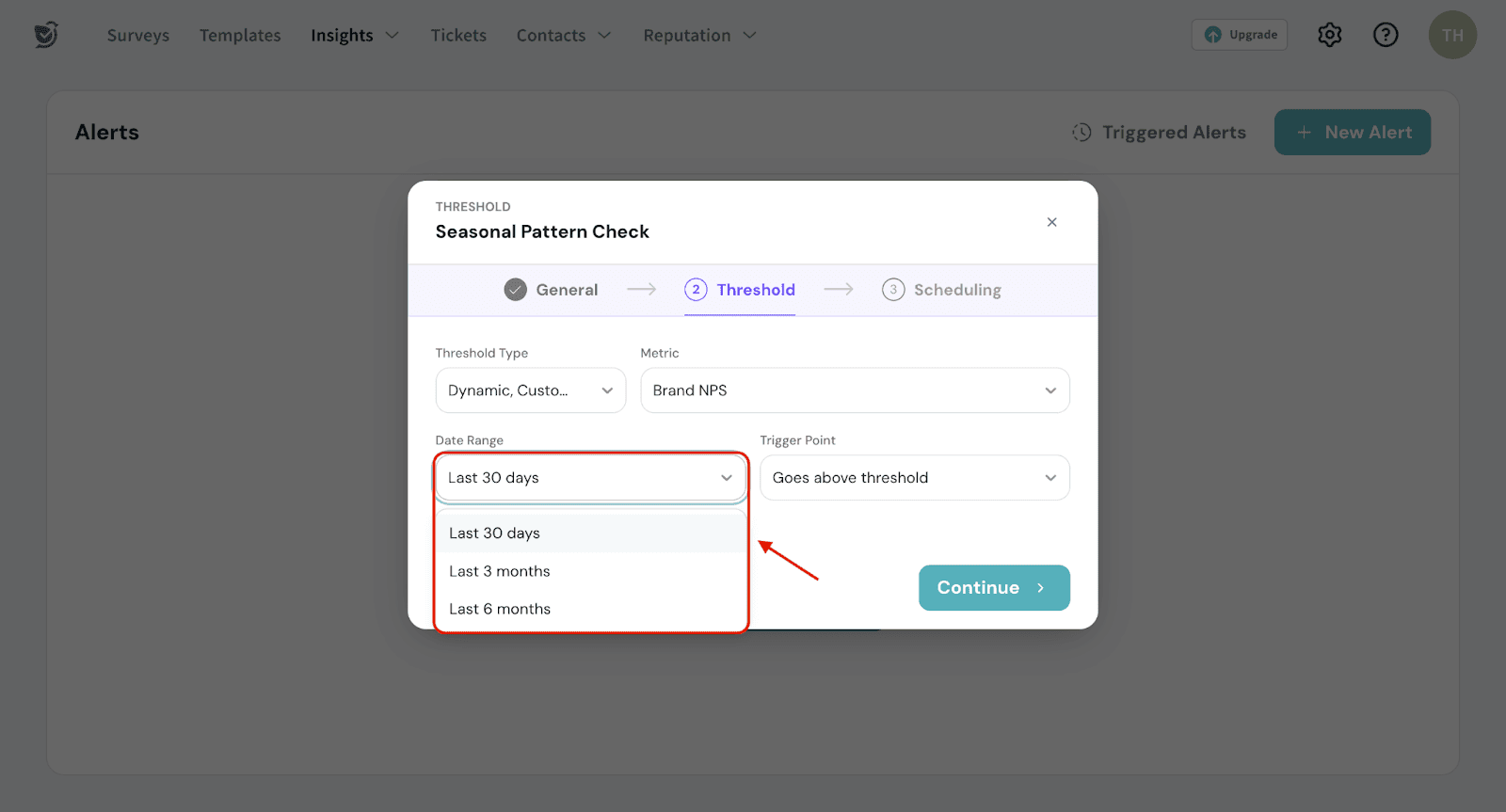Click the Triggered Alerts clock icon
This screenshot has height=812, width=1506.
pyautogui.click(x=1081, y=133)
